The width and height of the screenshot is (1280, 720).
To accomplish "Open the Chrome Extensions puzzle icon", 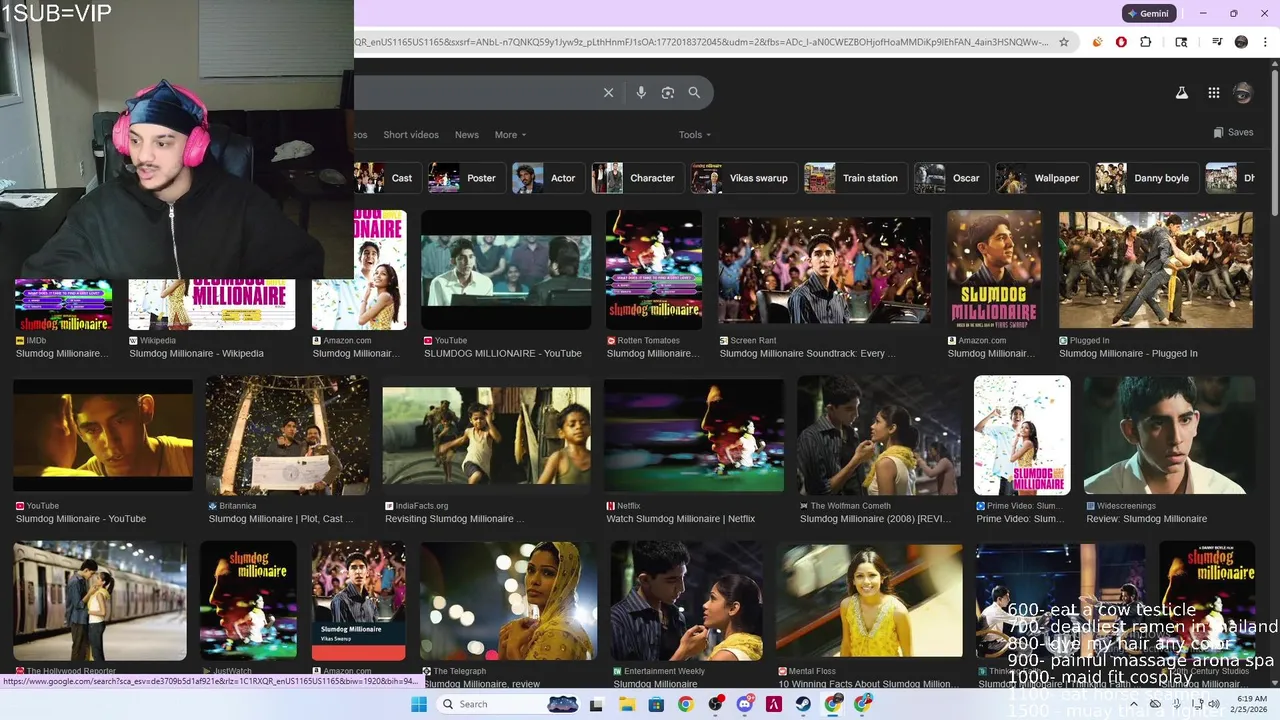I will coord(1146,42).
